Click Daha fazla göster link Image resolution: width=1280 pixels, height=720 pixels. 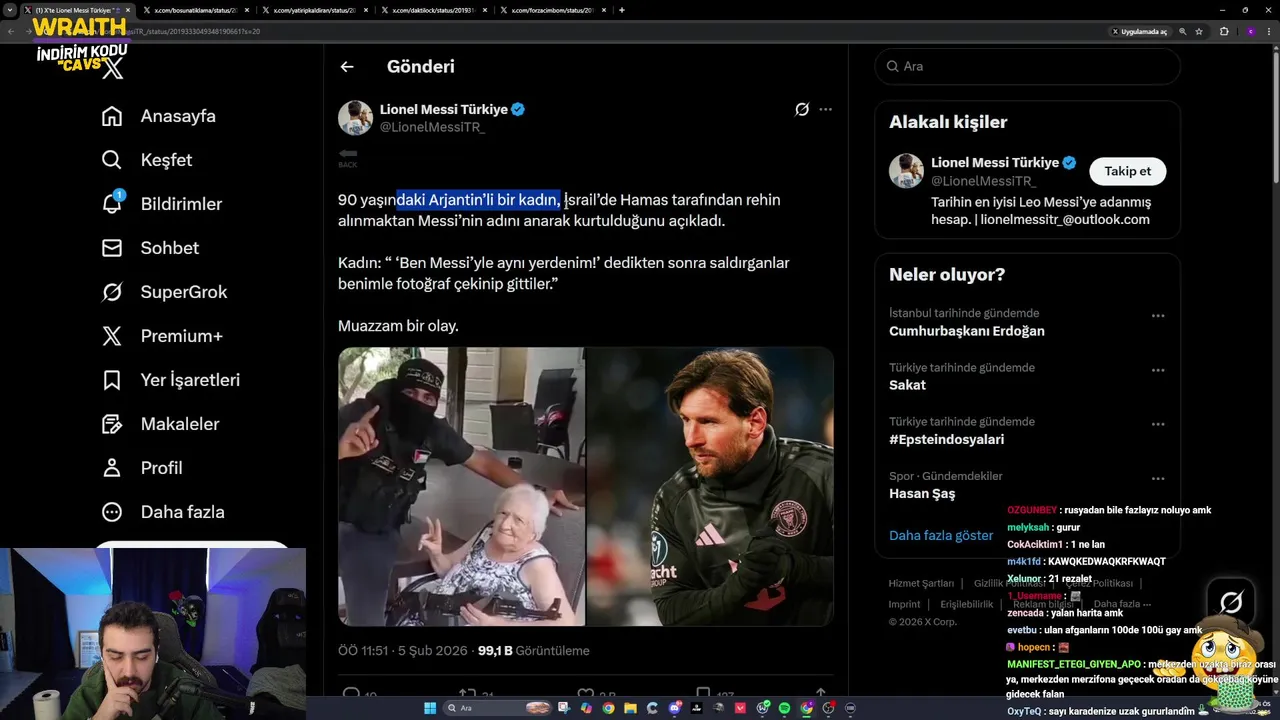(x=941, y=535)
